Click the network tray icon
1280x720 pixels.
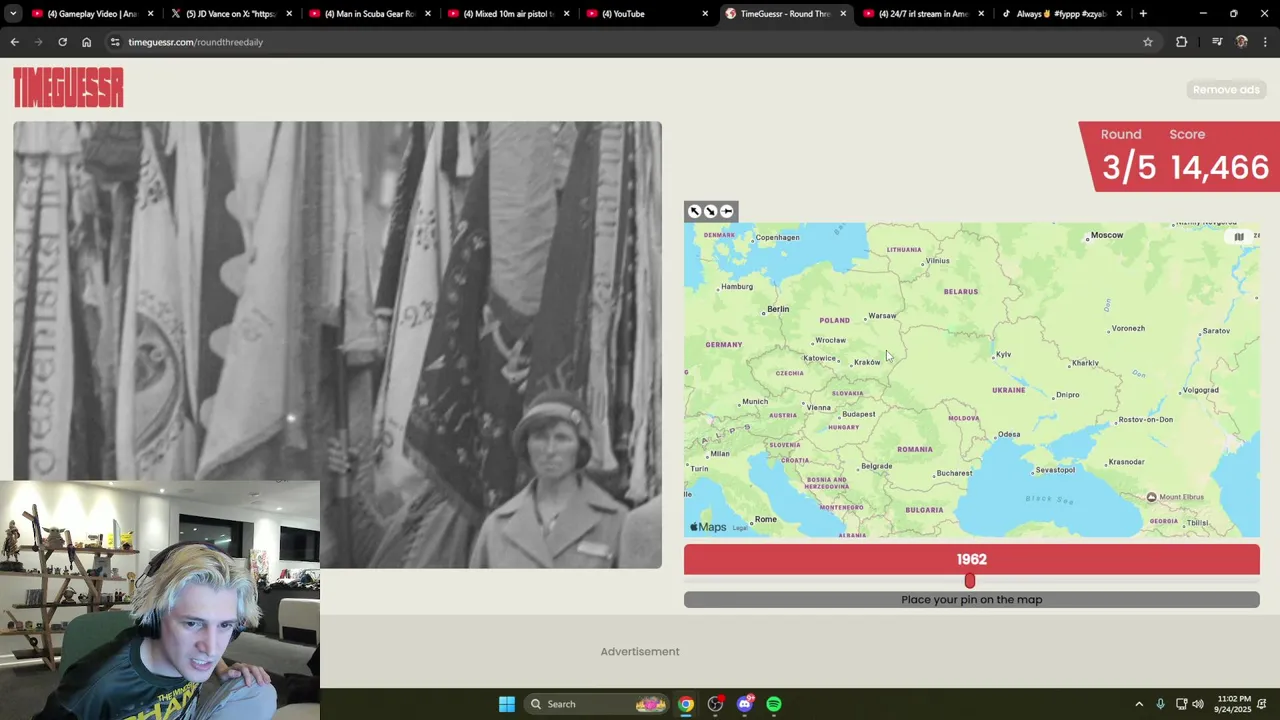point(1181,704)
